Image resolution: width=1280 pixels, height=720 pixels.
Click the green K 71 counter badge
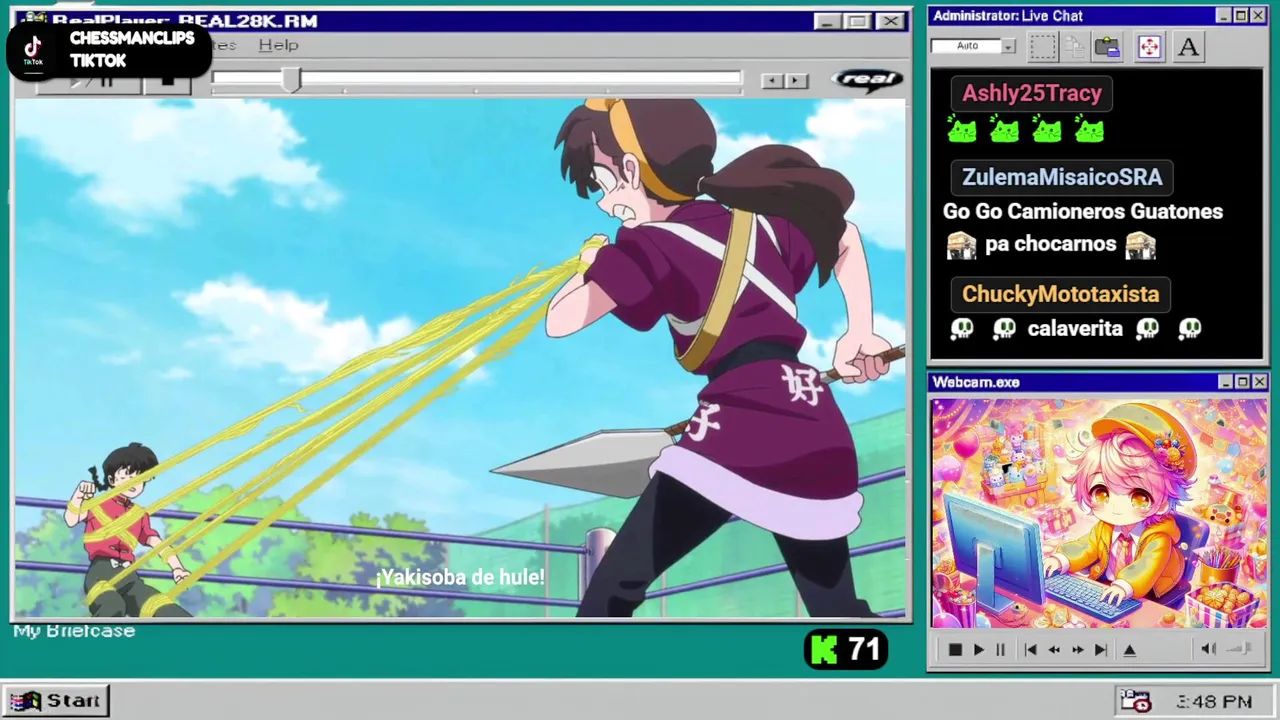coord(846,650)
